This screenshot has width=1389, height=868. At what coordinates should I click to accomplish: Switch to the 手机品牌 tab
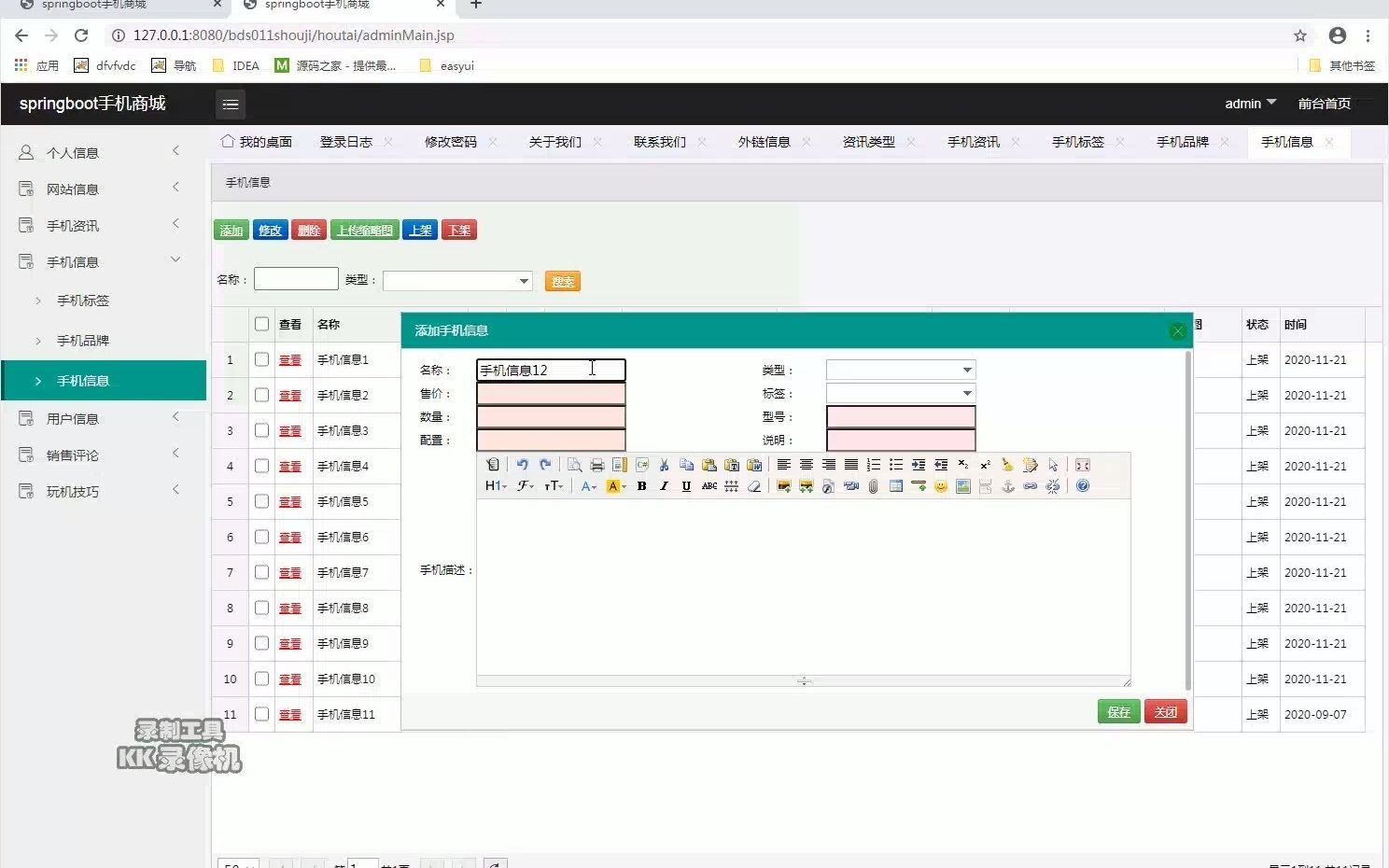tap(1183, 142)
